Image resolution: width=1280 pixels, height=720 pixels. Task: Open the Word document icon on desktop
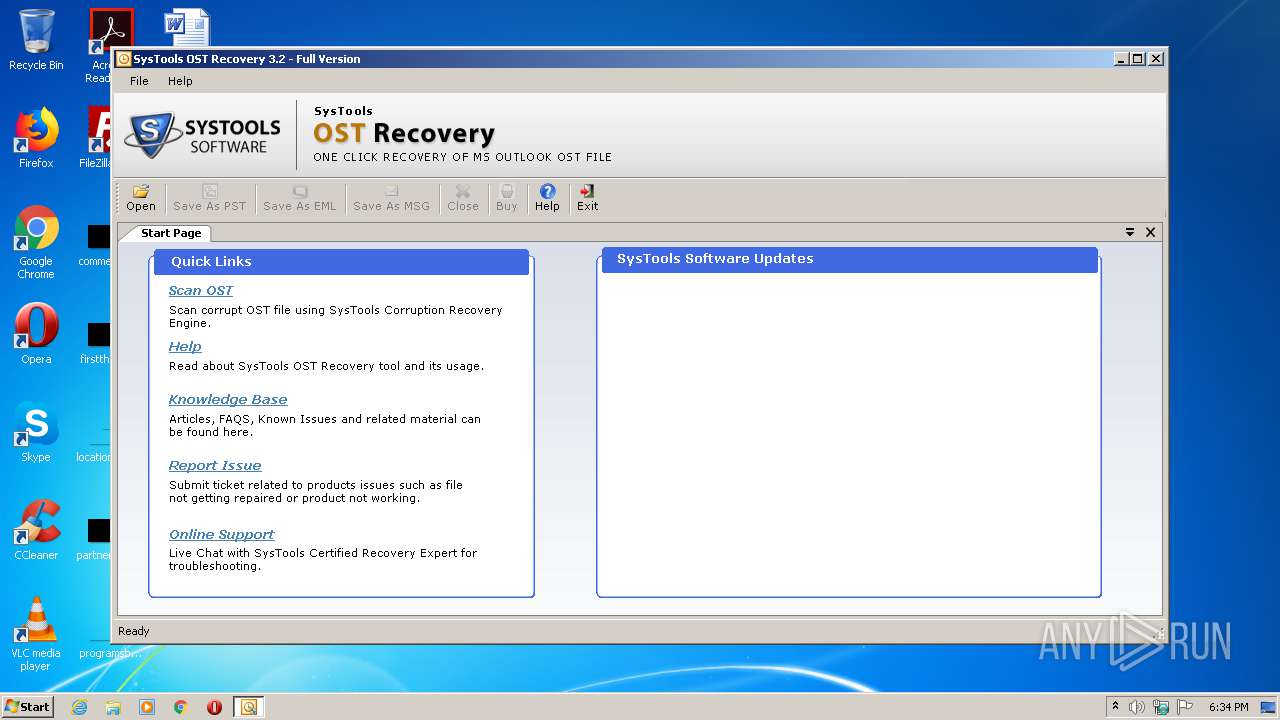click(187, 28)
